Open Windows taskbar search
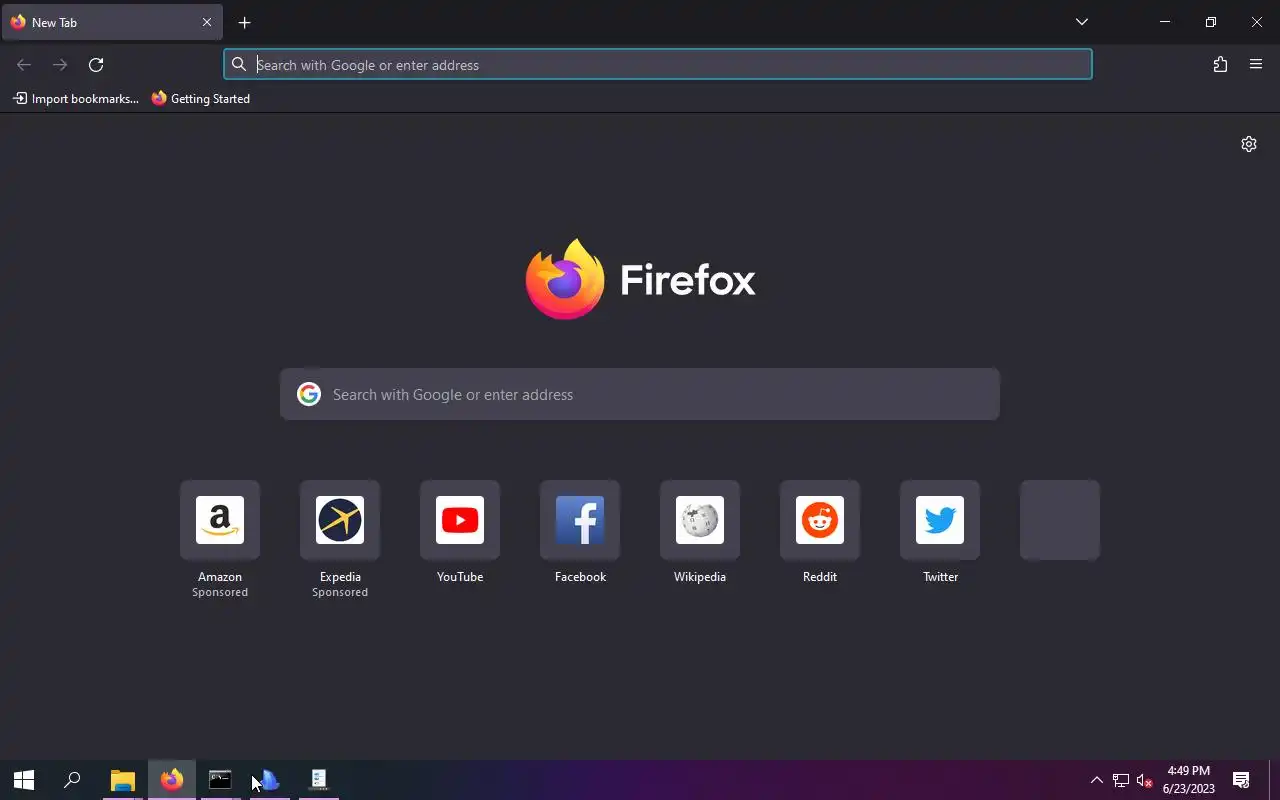The width and height of the screenshot is (1280, 800). point(72,780)
